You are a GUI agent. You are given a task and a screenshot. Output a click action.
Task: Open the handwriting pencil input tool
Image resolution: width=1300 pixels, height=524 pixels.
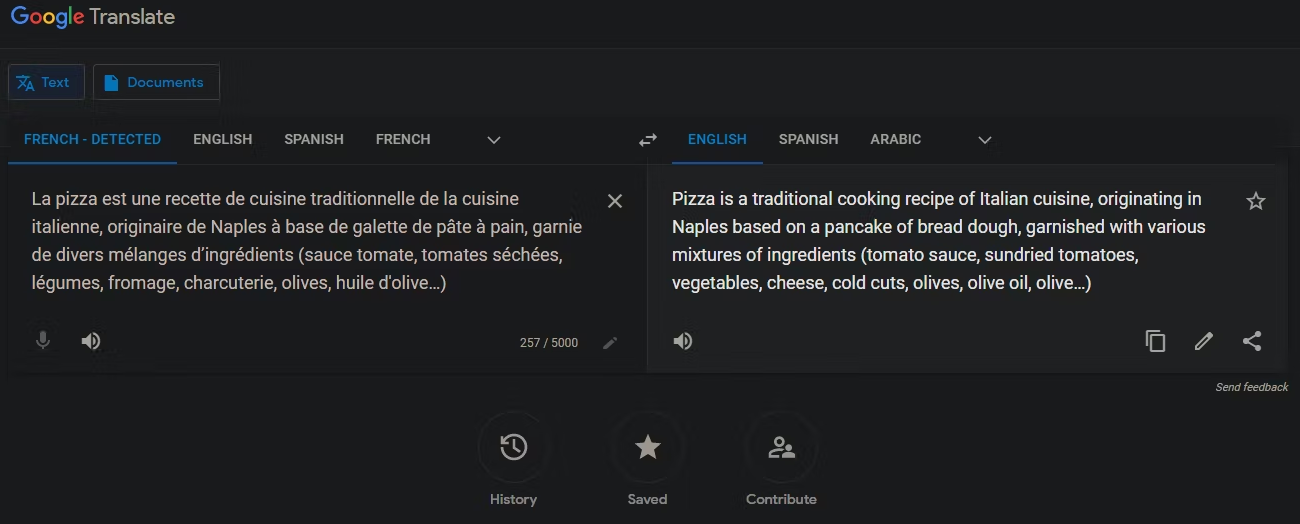click(x=610, y=343)
